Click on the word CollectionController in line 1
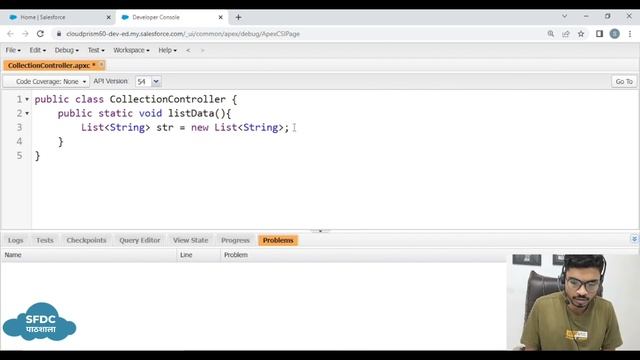 167,99
